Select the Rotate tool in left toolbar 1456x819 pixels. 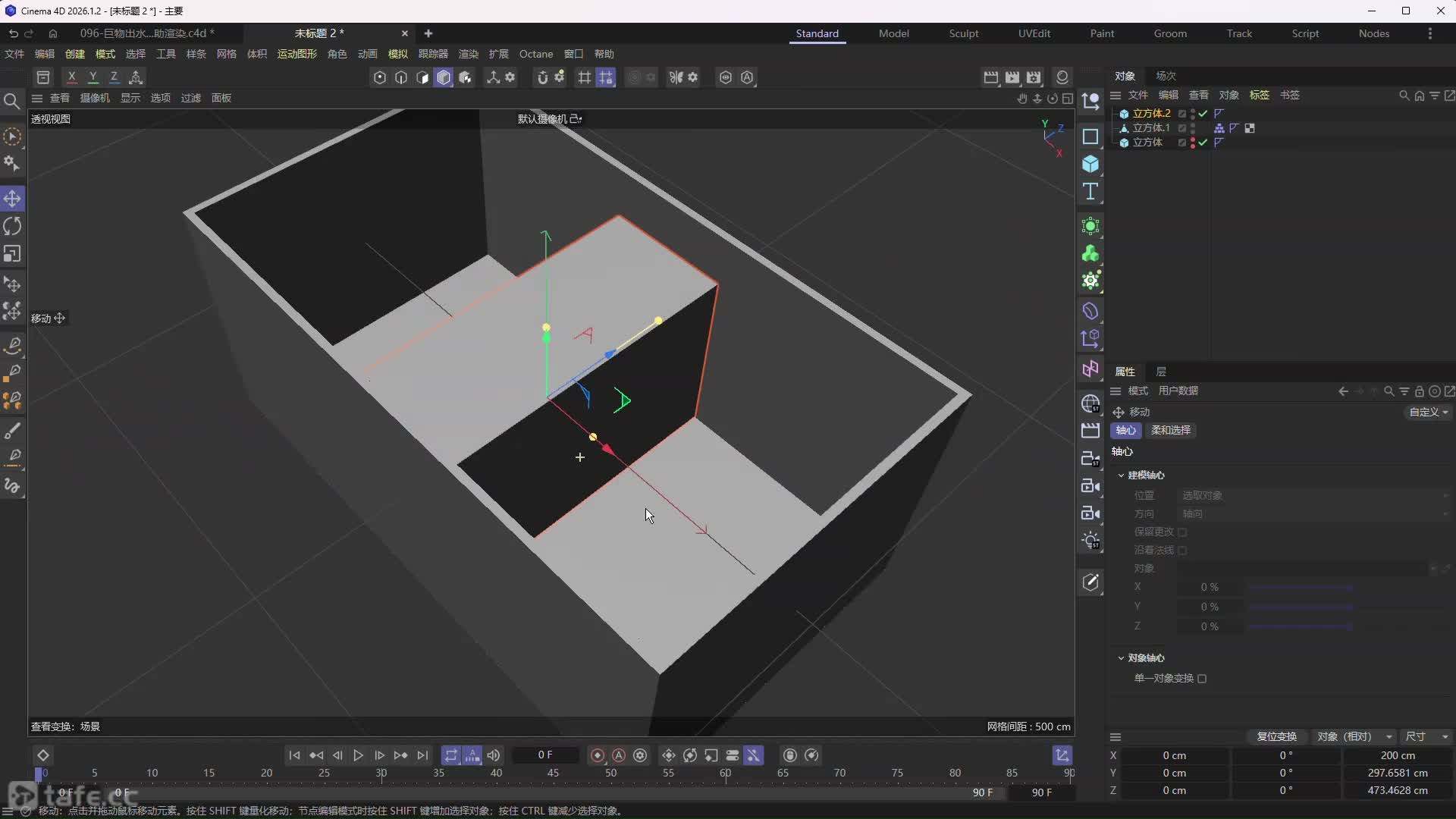[x=12, y=226]
